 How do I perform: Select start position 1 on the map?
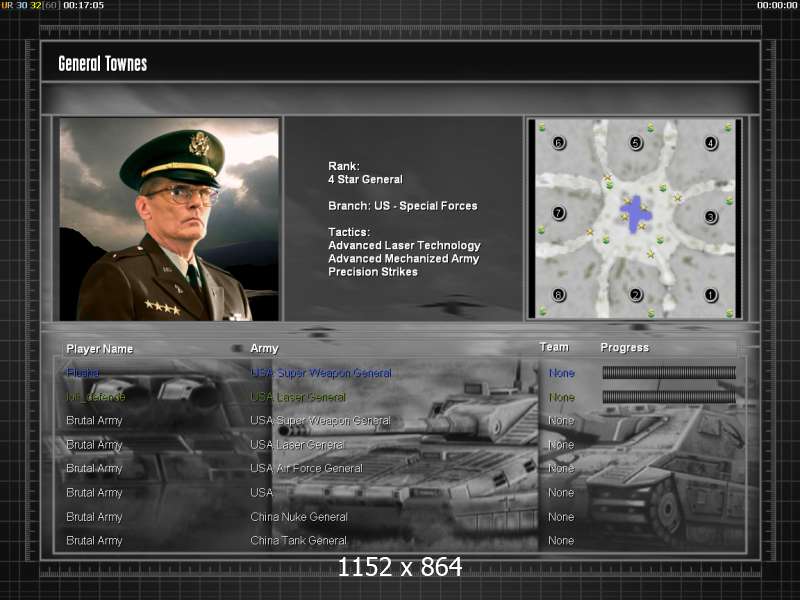[x=711, y=294]
